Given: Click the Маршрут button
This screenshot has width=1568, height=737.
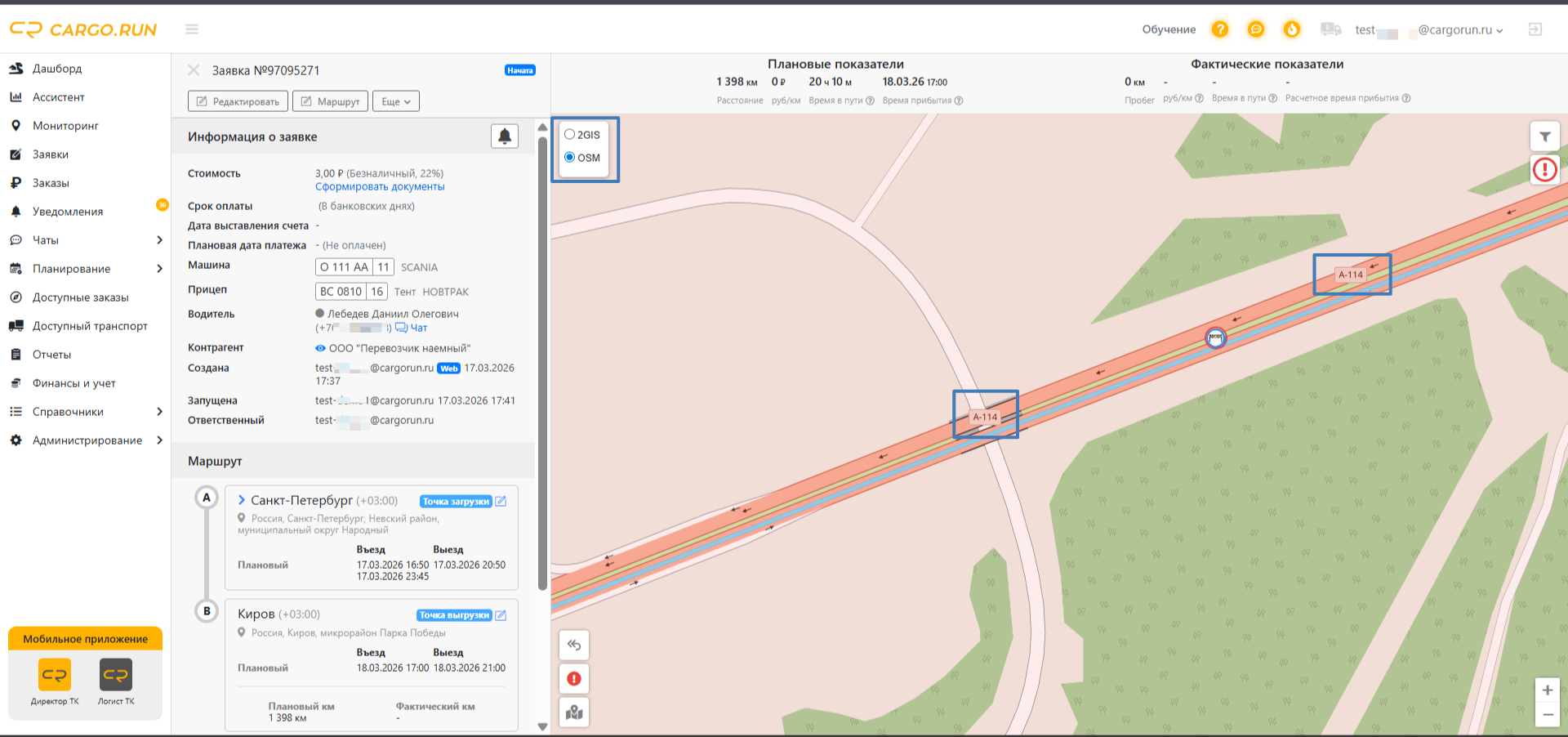Looking at the screenshot, I should (330, 101).
